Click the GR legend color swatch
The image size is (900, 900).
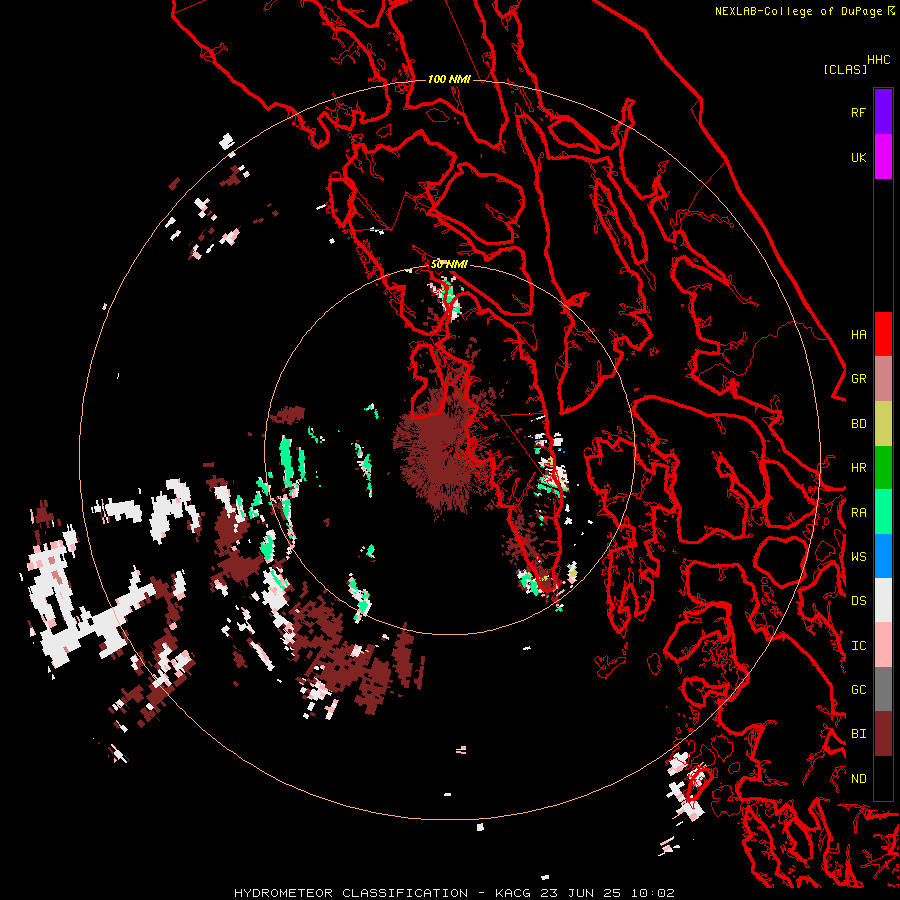pos(883,379)
